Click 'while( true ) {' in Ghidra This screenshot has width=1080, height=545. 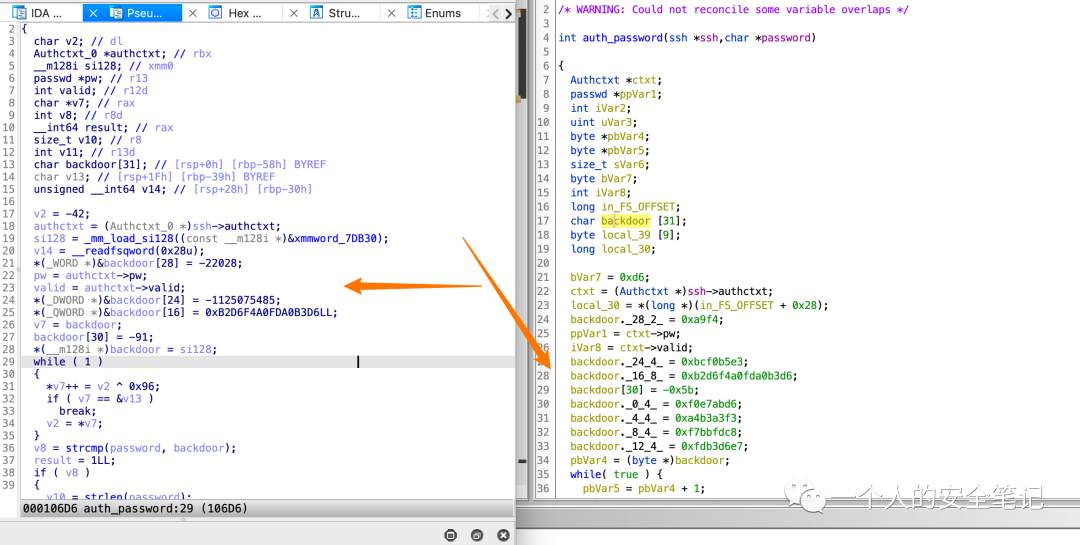(615, 475)
